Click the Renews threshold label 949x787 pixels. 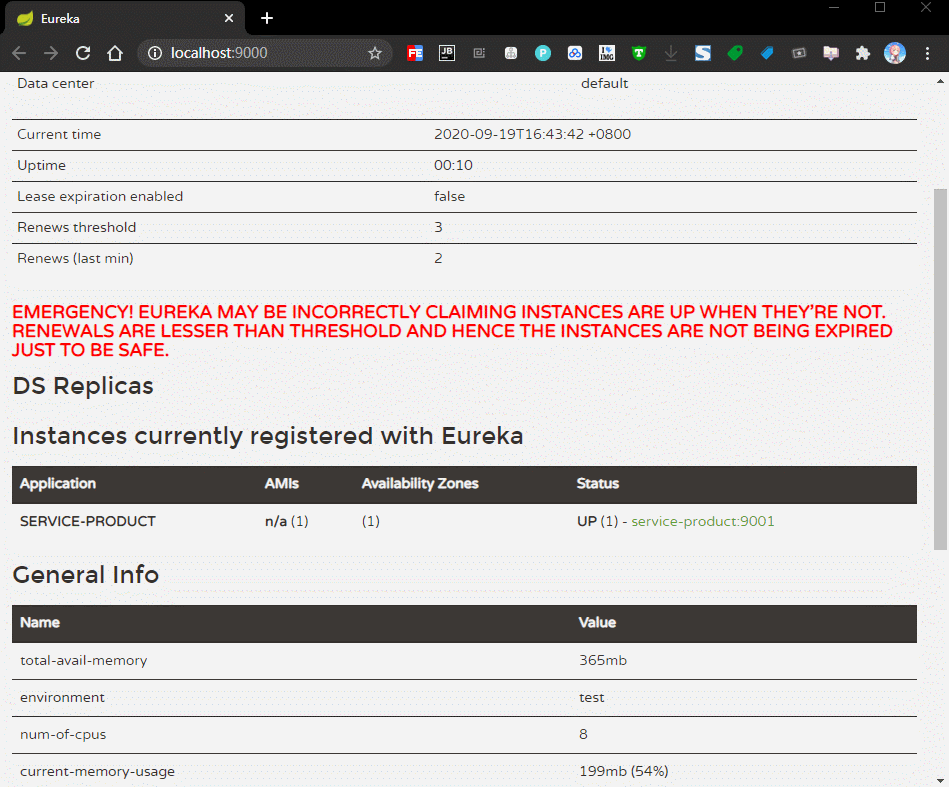(x=76, y=227)
